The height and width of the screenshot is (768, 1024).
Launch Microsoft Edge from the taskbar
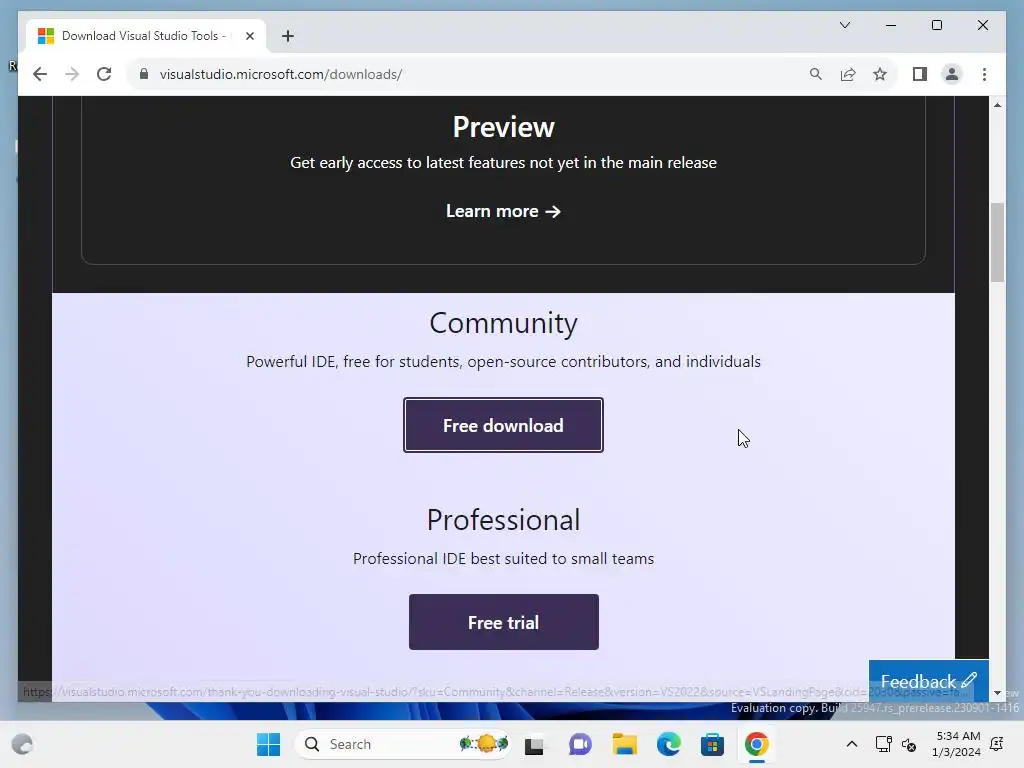668,744
